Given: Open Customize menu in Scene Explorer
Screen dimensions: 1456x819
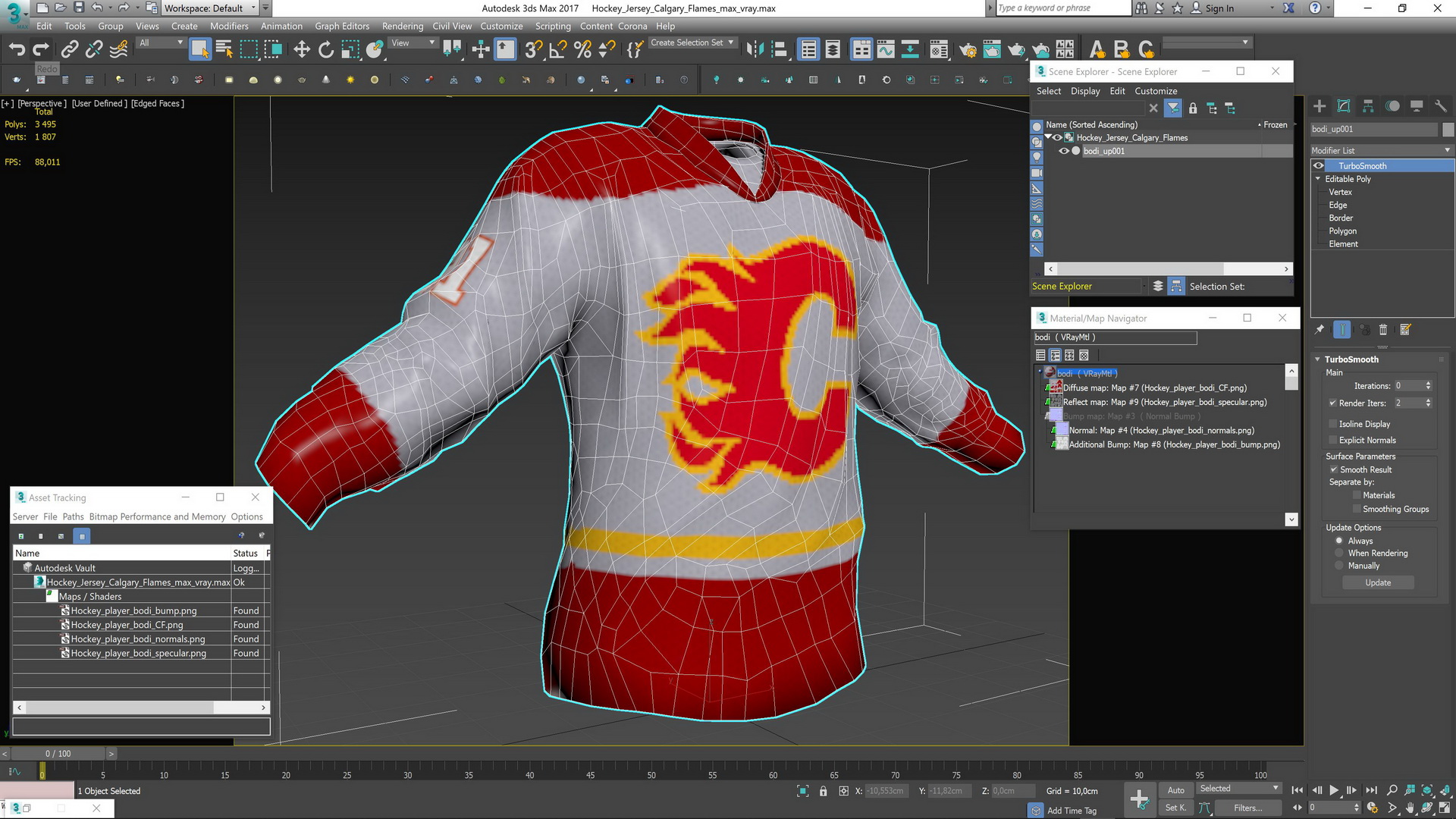Looking at the screenshot, I should (1156, 91).
